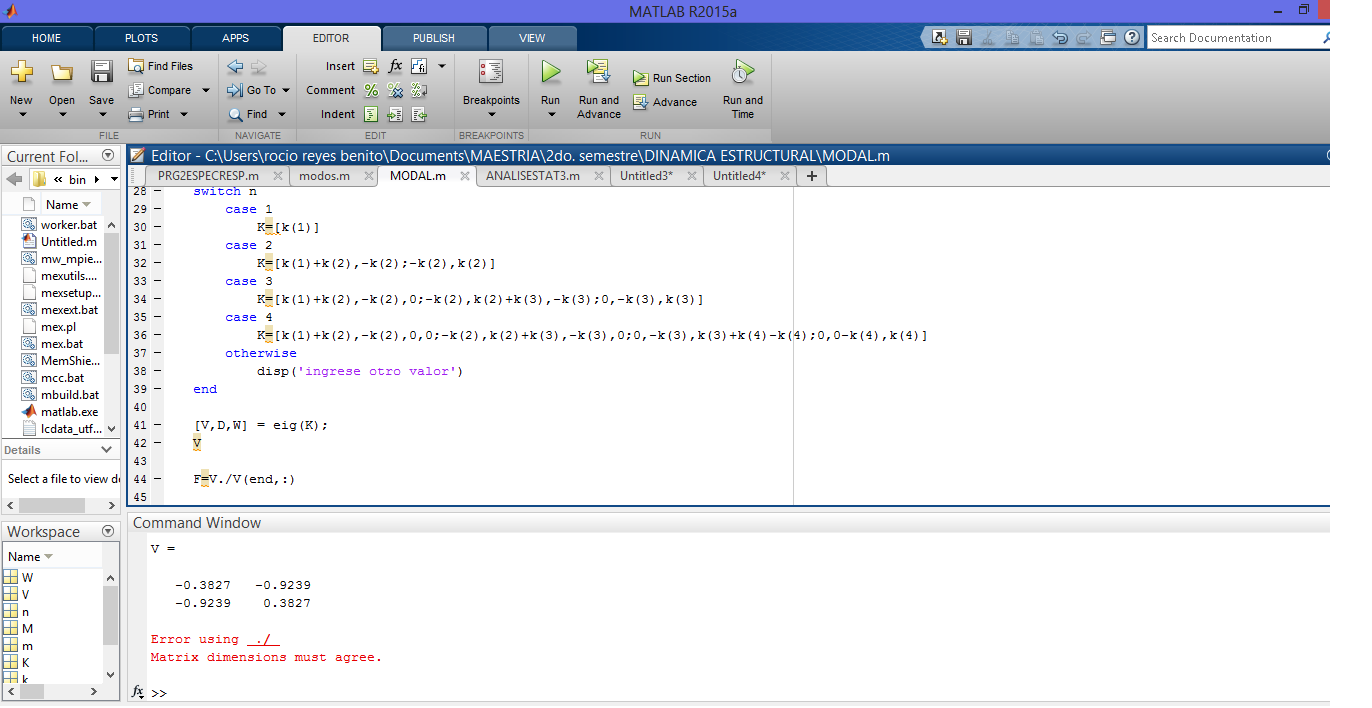Image resolution: width=1372 pixels, height=708 pixels.
Task: Open Current Folder panel actions menu
Action: coord(108,156)
